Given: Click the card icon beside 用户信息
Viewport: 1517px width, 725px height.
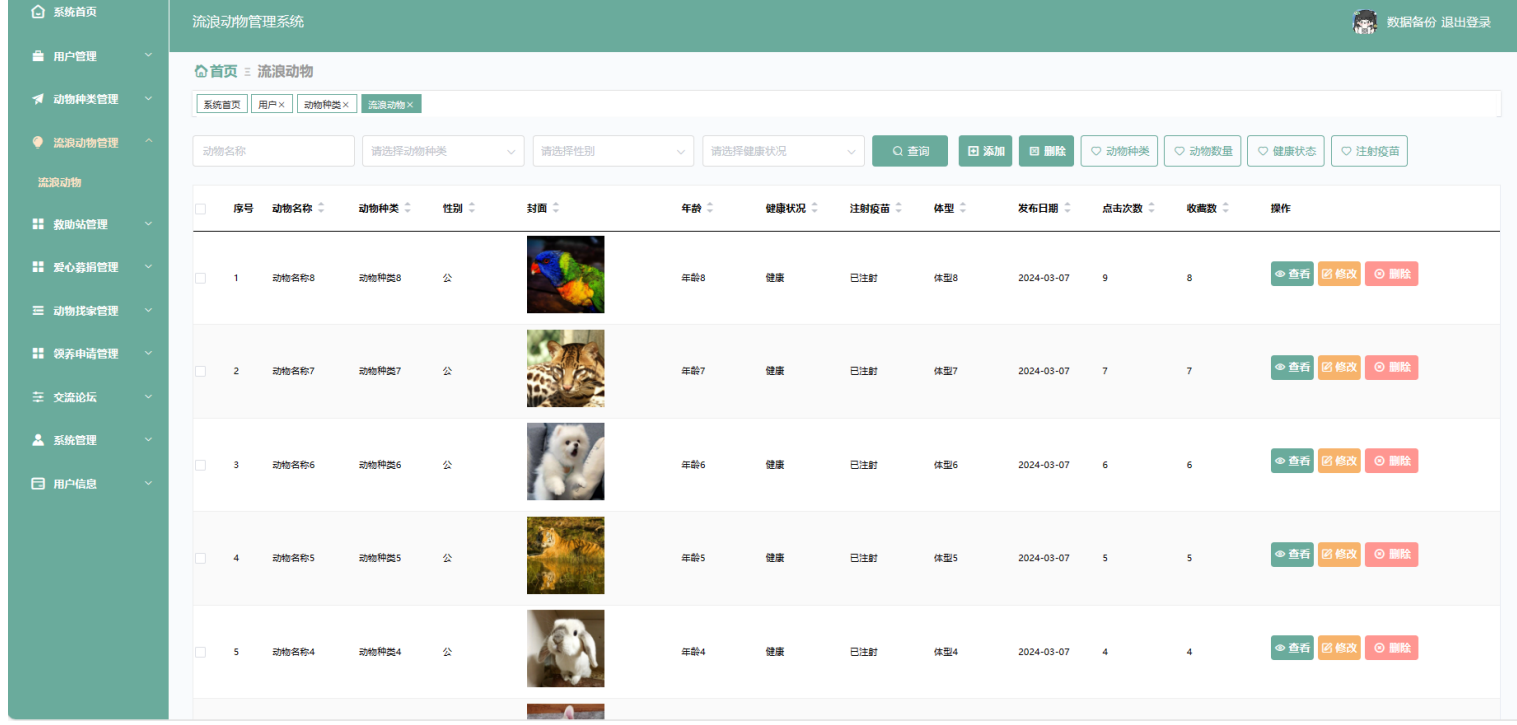Looking at the screenshot, I should click(x=38, y=483).
